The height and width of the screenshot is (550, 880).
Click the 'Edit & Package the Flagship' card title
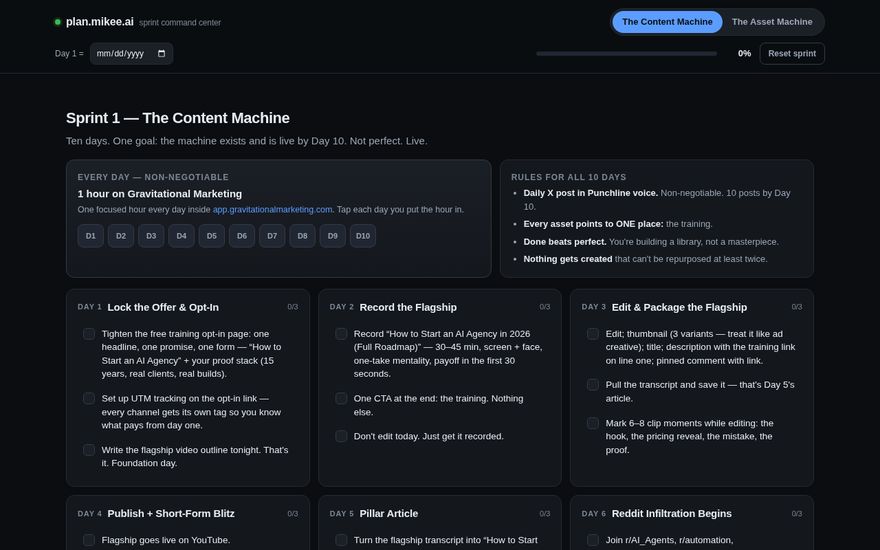(679, 307)
